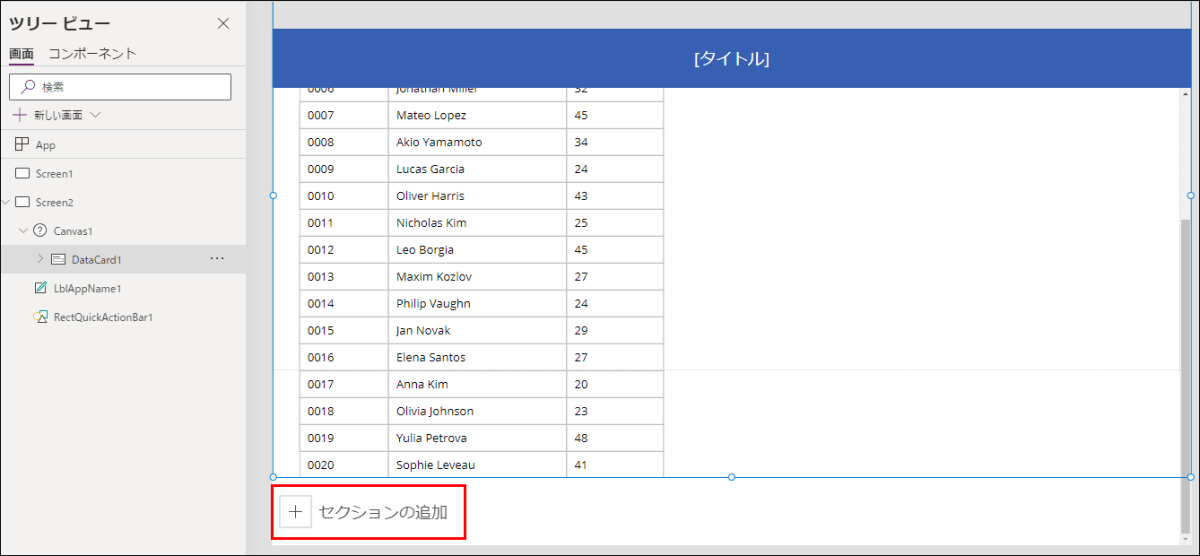Open the DataCard1 more options menu
The height and width of the screenshot is (556, 1200).
[x=217, y=259]
